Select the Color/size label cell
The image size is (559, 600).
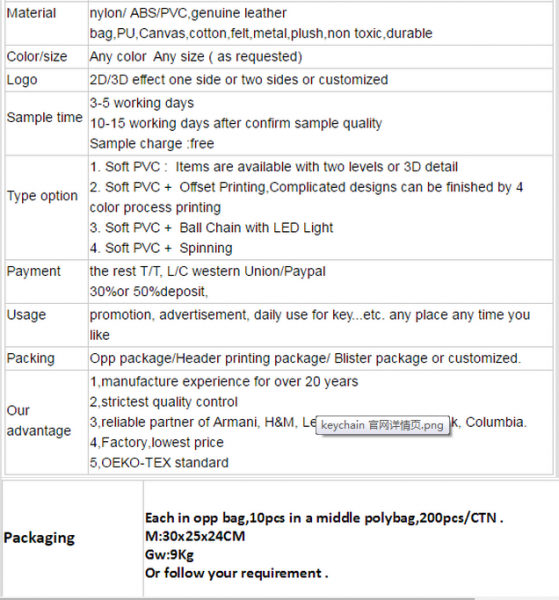coord(37,57)
